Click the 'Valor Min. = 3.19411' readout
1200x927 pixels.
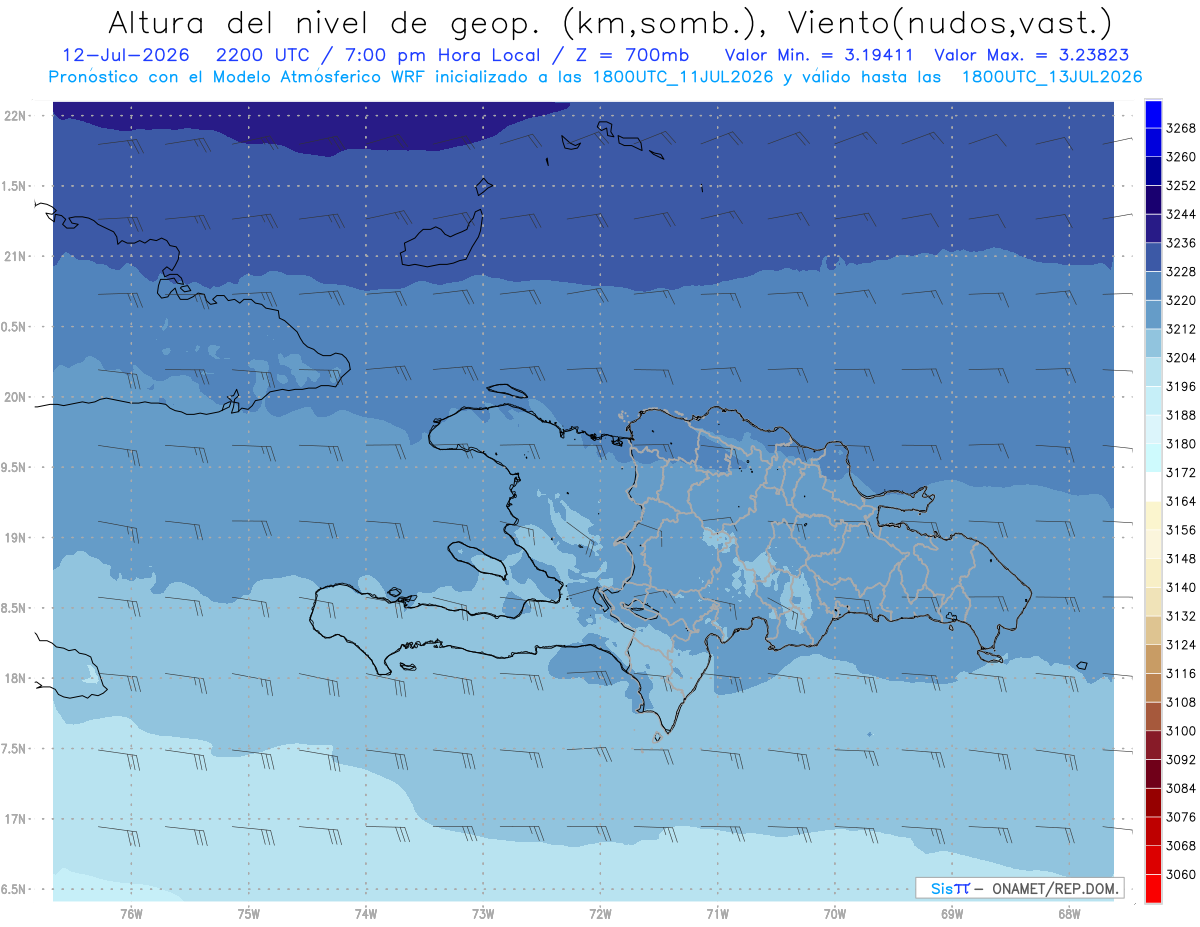coord(819,55)
